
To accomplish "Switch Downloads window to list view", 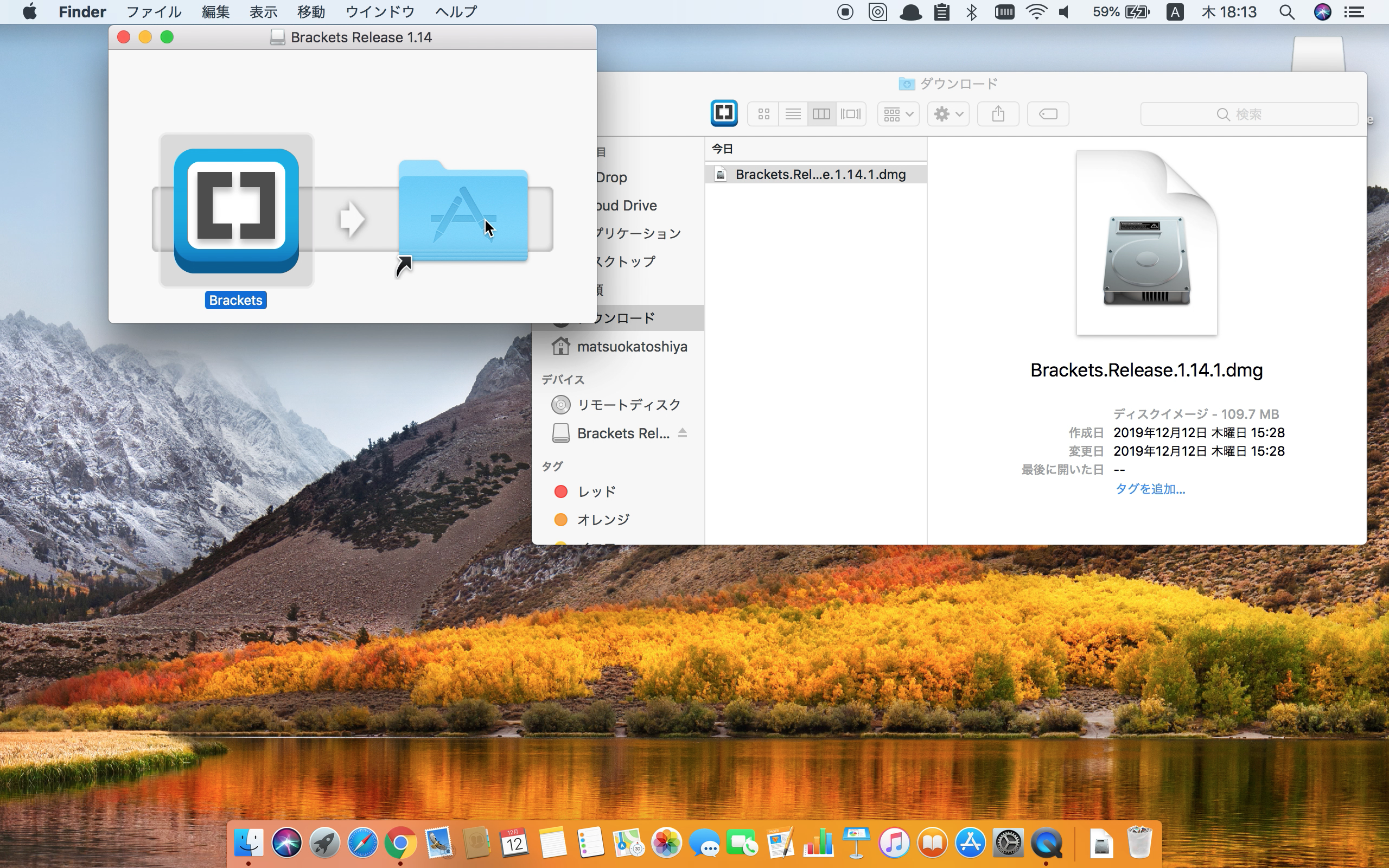I will click(793, 114).
